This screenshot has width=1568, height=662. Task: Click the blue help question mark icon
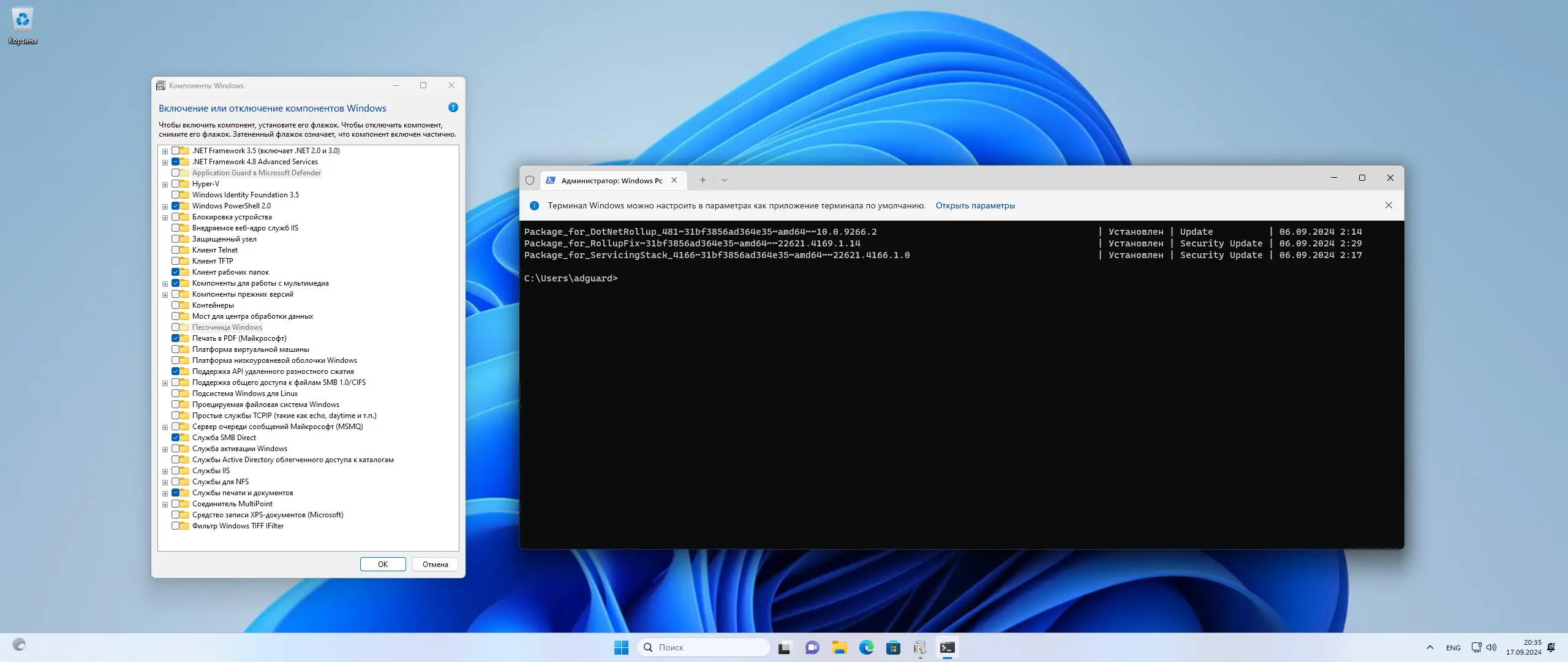453,107
